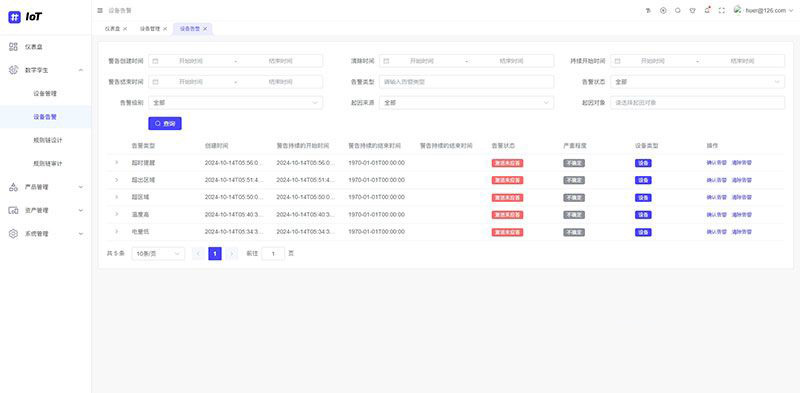The width and height of the screenshot is (800, 393).
Task: Click the 资产管理 sidebar icon
Action: [x=14, y=210]
